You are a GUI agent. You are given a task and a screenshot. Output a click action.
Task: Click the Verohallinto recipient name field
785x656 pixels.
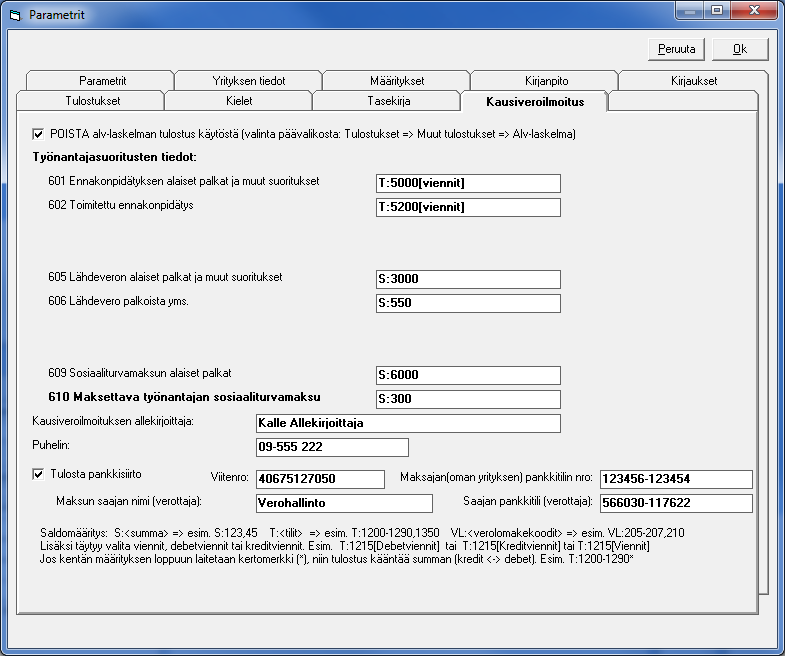click(344, 503)
